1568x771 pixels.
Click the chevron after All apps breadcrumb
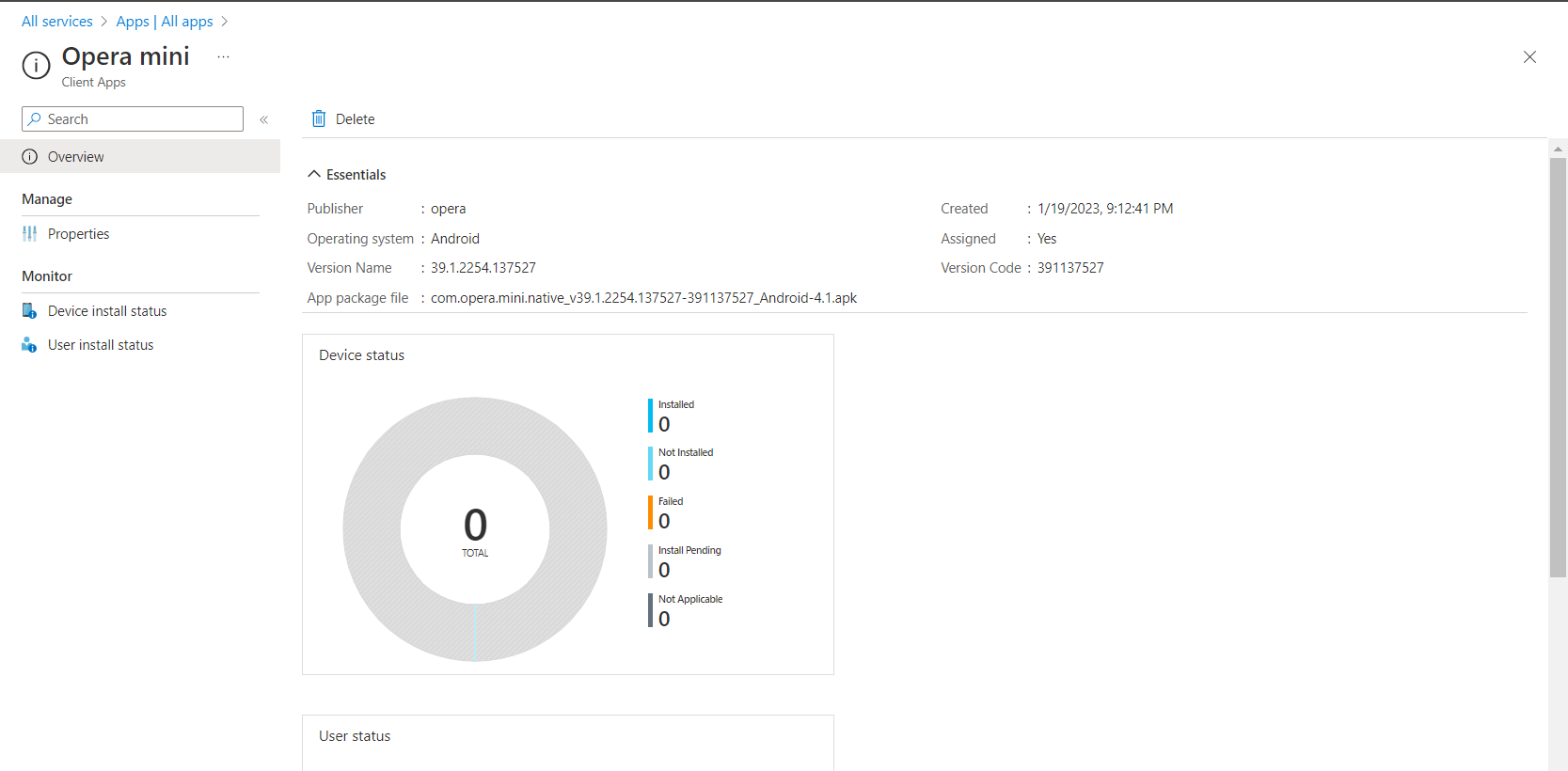click(225, 22)
